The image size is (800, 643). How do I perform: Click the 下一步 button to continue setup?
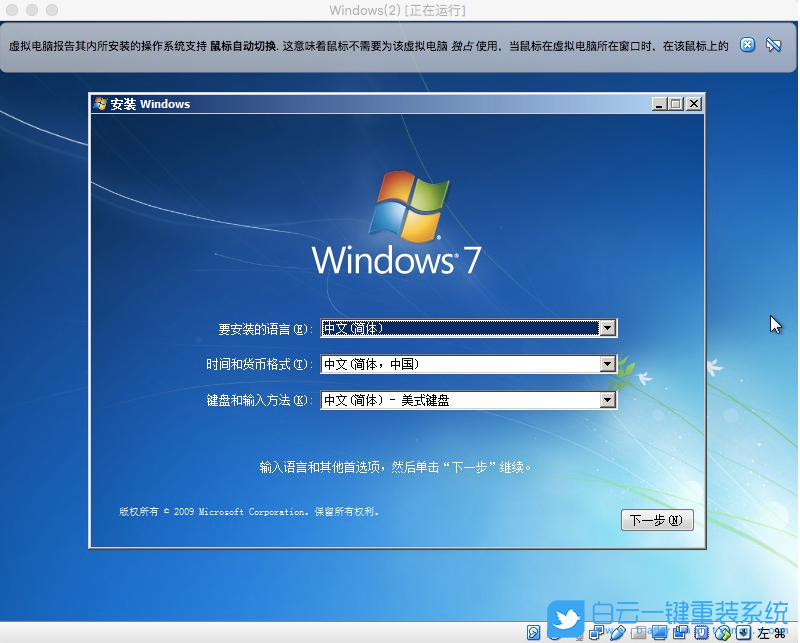pos(657,520)
